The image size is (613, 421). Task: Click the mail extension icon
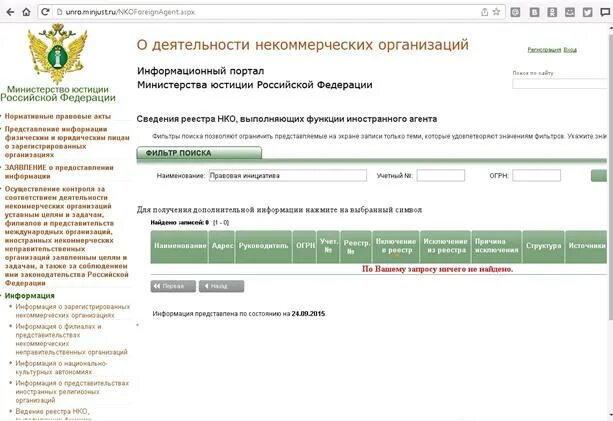[570, 12]
